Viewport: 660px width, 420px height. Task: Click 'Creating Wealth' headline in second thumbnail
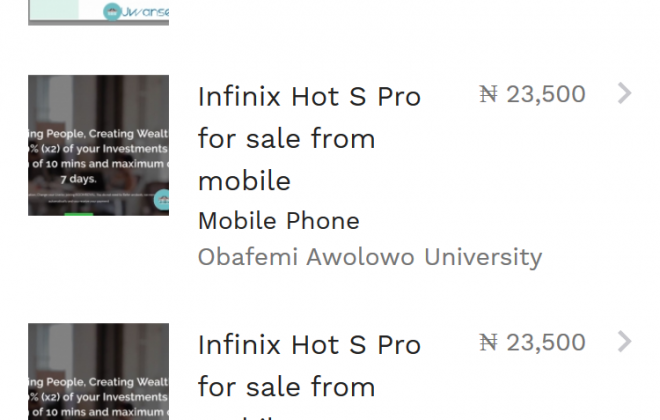pyautogui.click(x=128, y=381)
